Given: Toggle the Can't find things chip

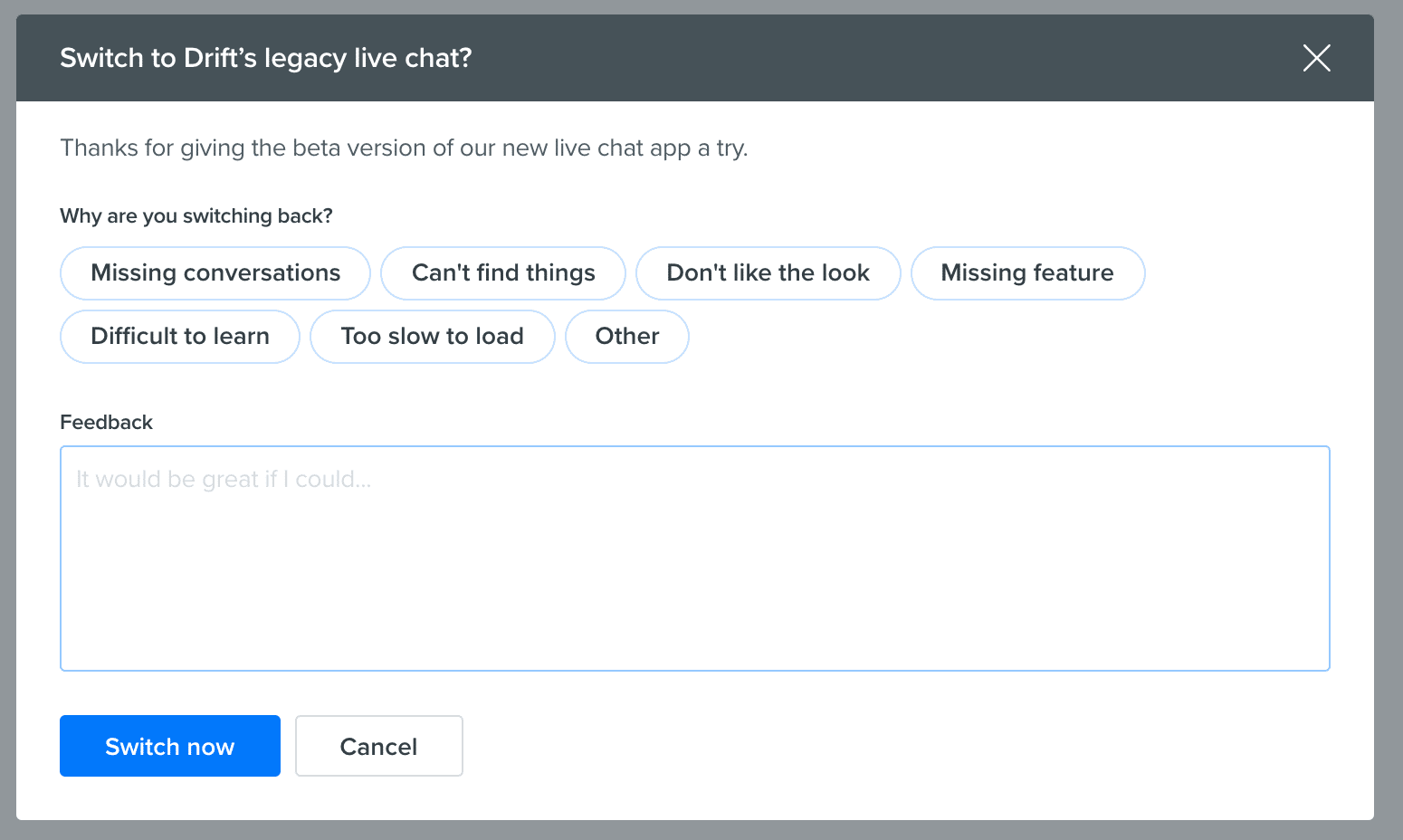Looking at the screenshot, I should coord(503,273).
